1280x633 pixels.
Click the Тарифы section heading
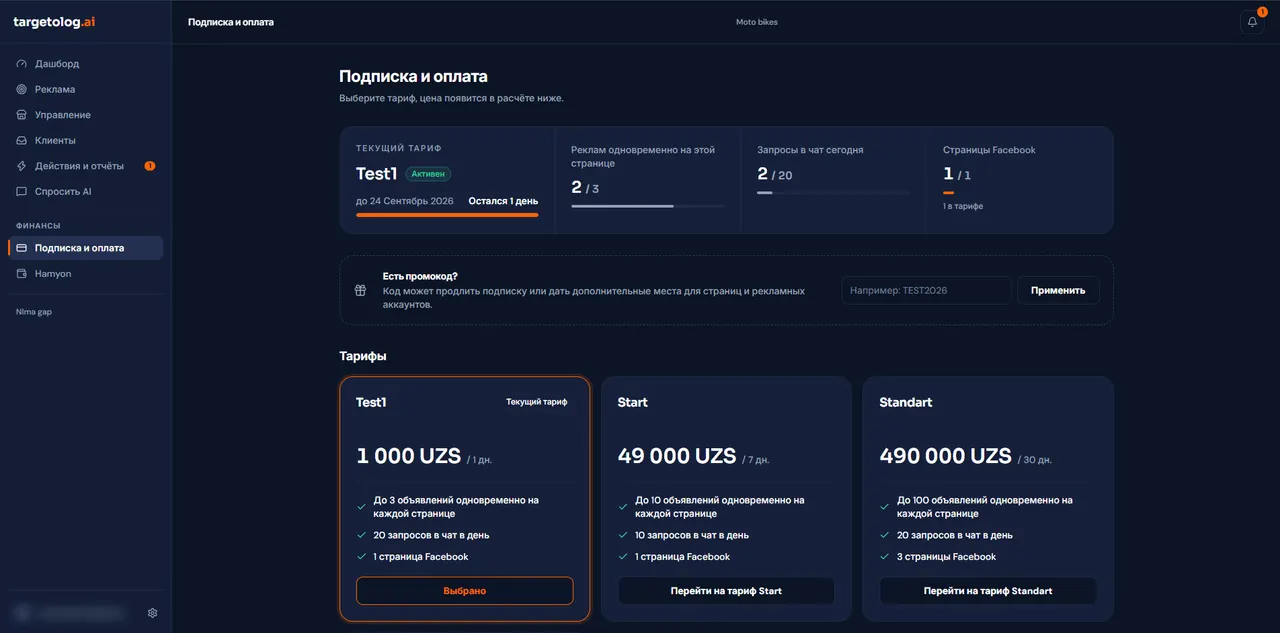363,356
